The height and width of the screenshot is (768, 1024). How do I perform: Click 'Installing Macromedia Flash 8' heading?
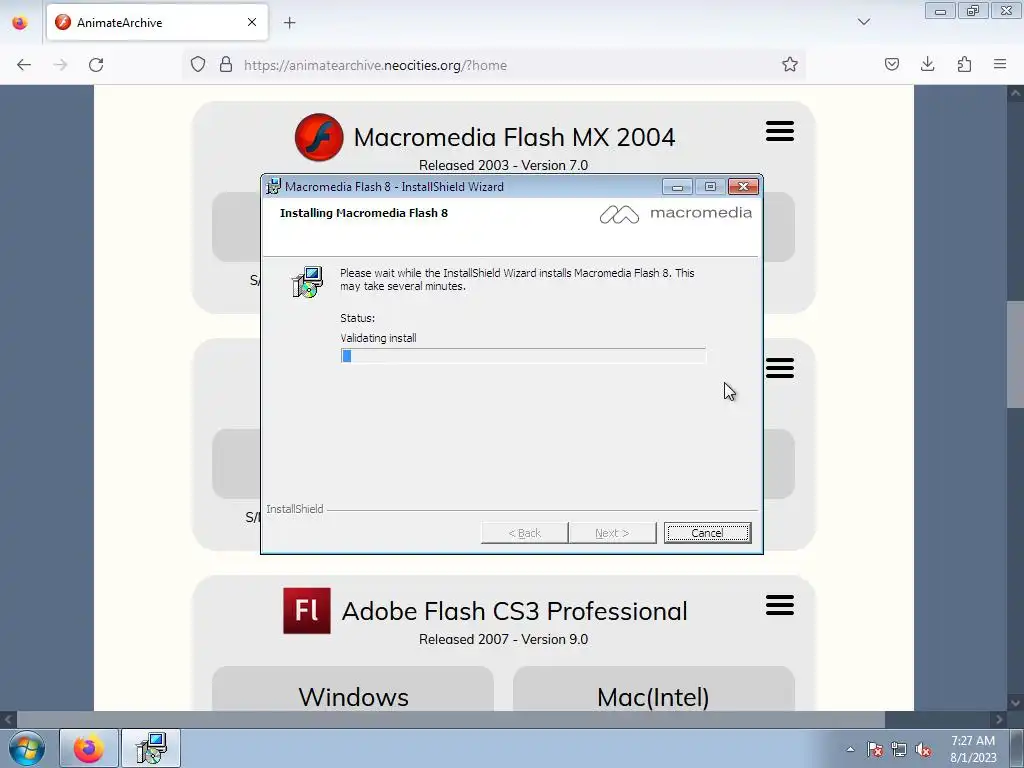tap(364, 213)
